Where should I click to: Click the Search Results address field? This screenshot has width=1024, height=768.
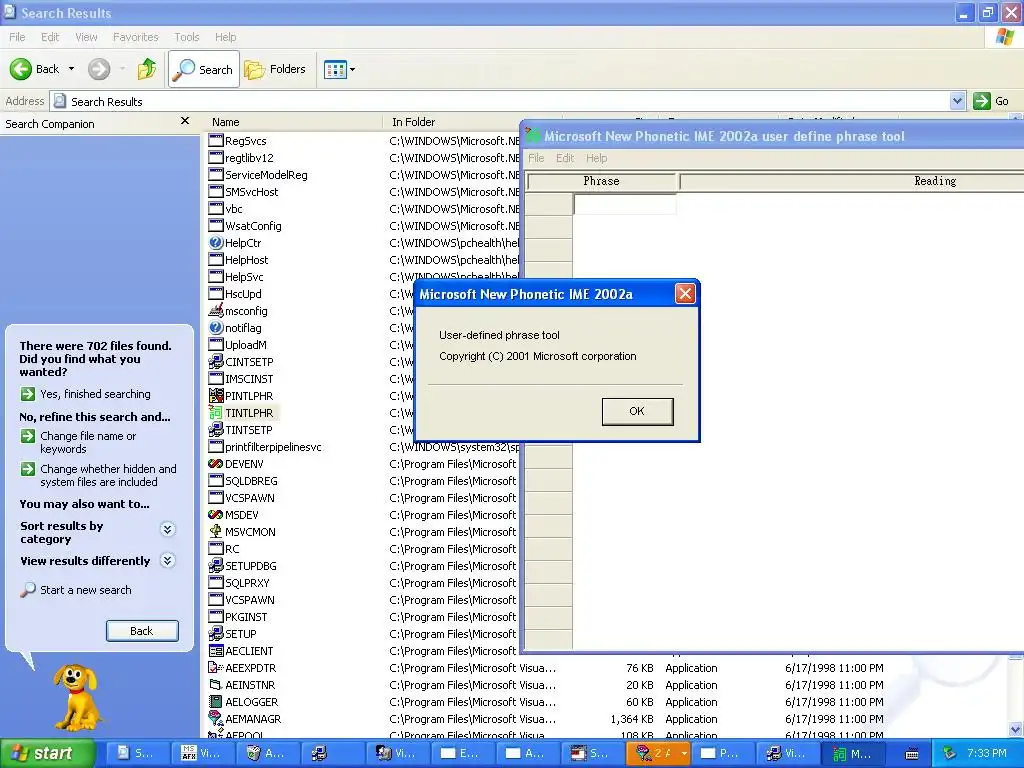click(500, 101)
